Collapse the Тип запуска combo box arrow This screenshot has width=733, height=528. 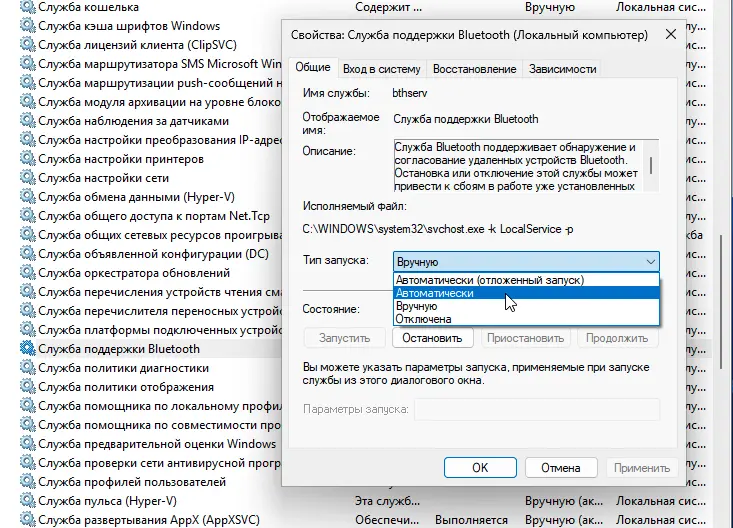[650, 261]
